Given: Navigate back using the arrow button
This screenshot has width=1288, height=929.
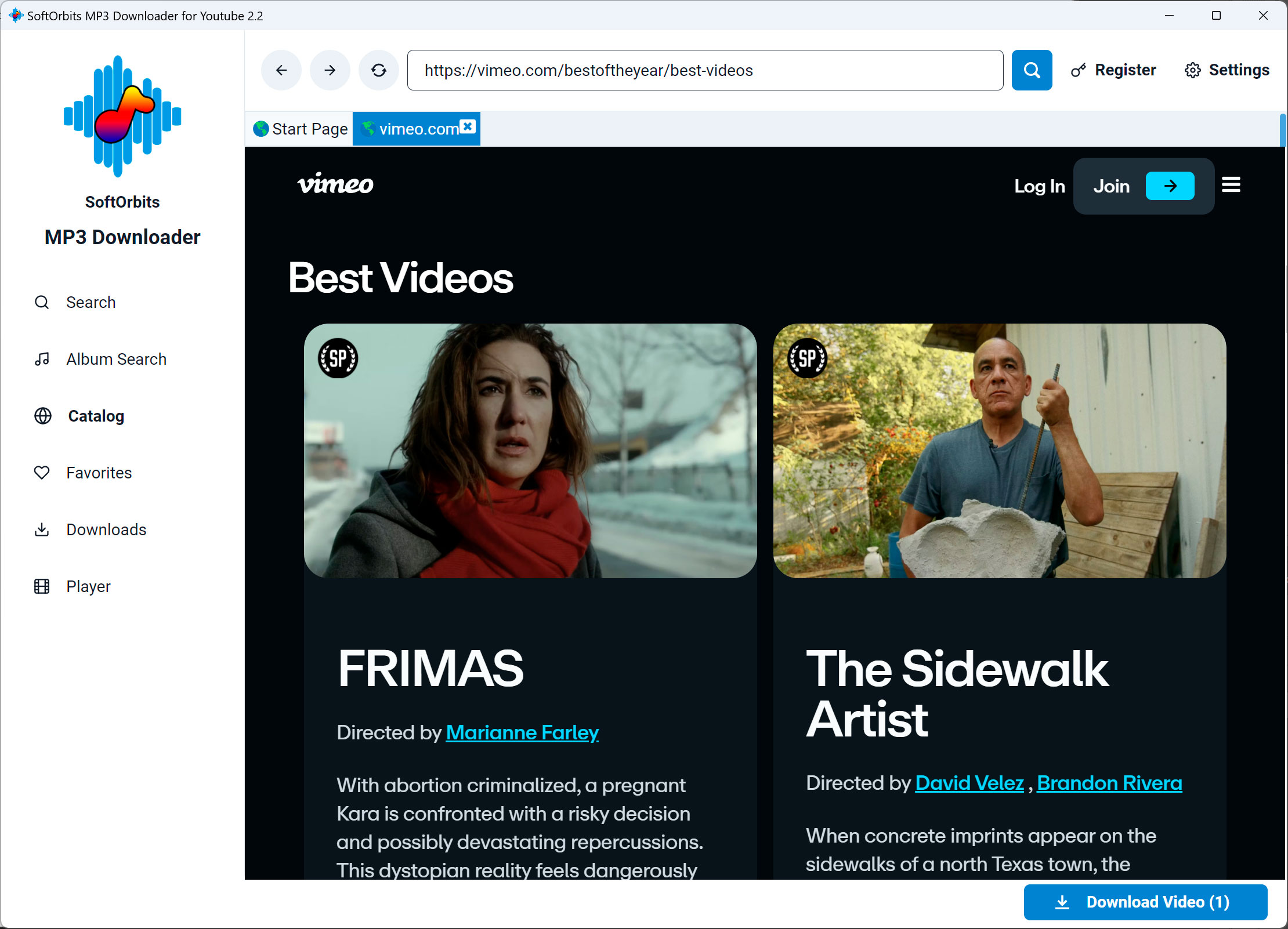Looking at the screenshot, I should point(281,70).
